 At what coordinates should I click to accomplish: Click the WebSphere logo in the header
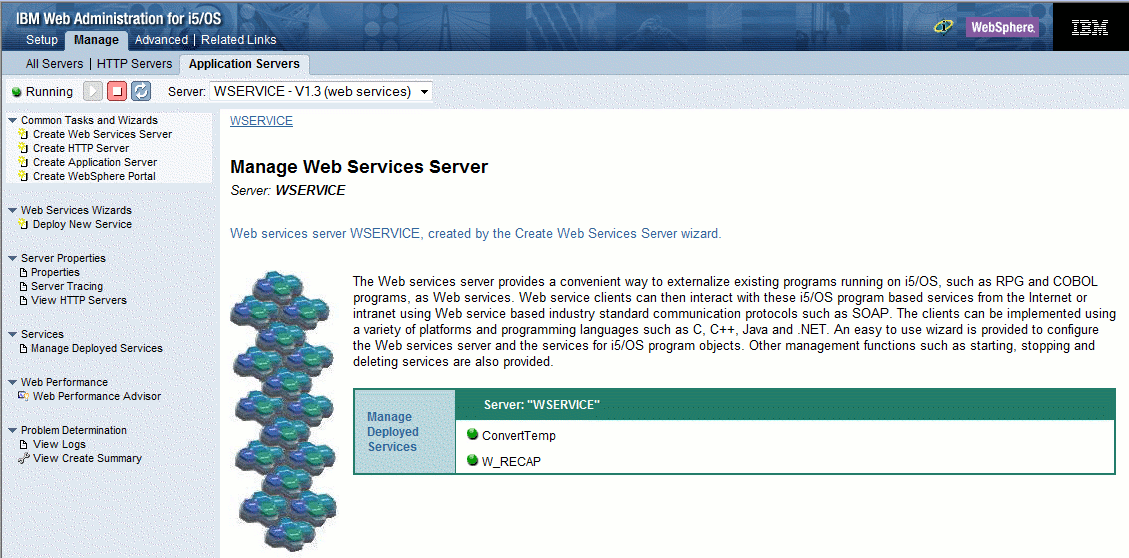pos(1002,27)
